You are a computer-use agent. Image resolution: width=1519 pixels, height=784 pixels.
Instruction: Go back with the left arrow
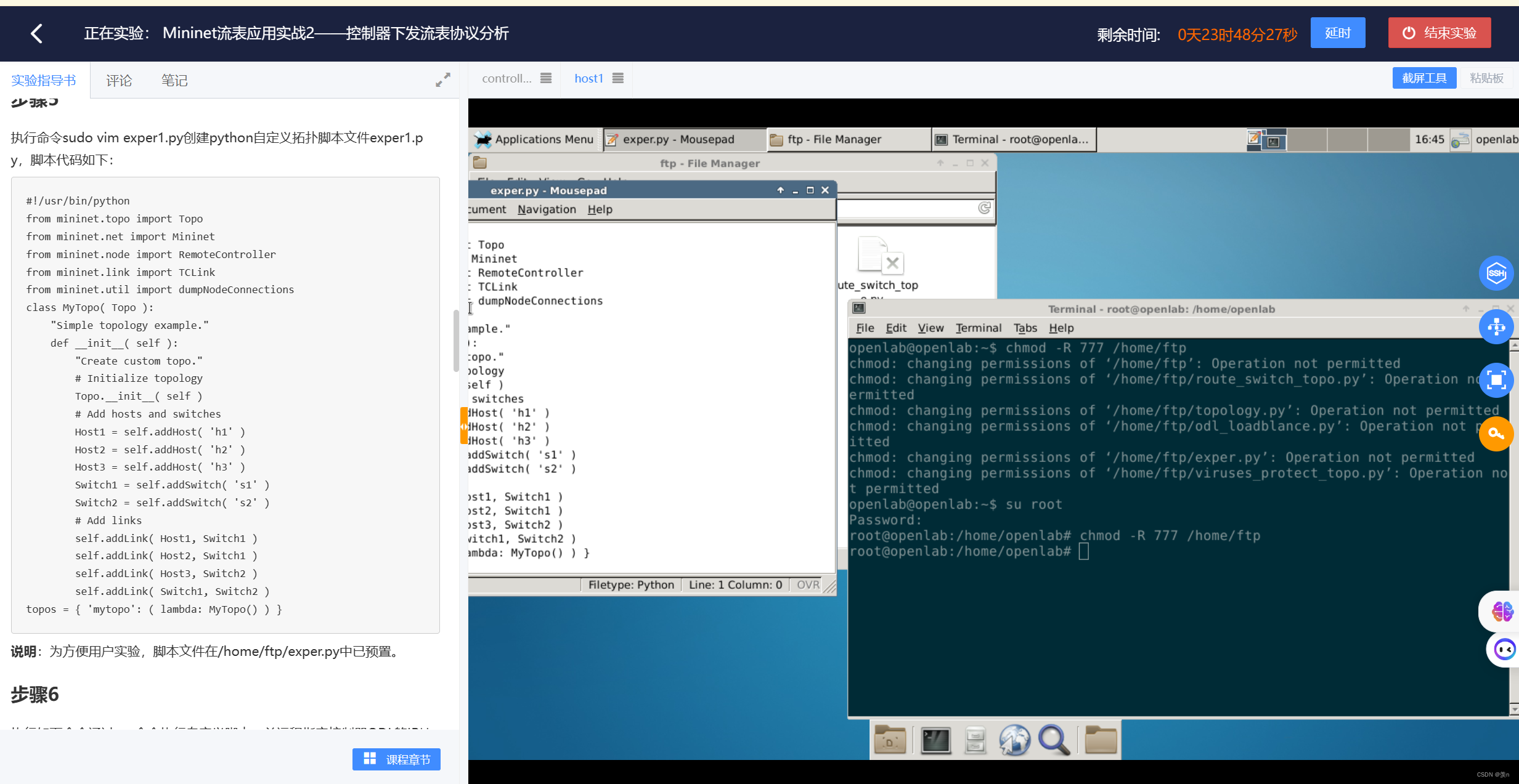point(36,33)
